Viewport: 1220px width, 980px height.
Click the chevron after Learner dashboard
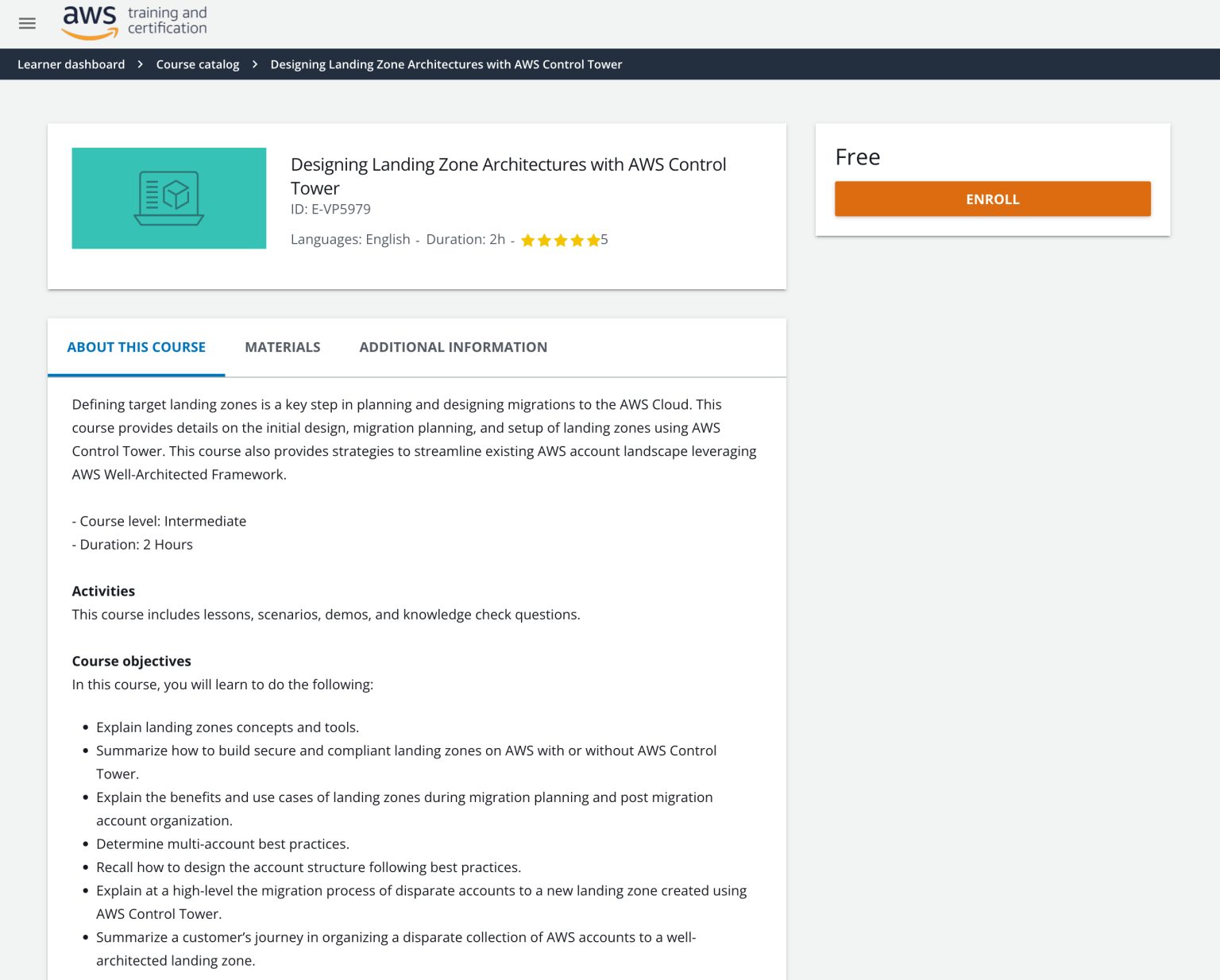pos(140,64)
